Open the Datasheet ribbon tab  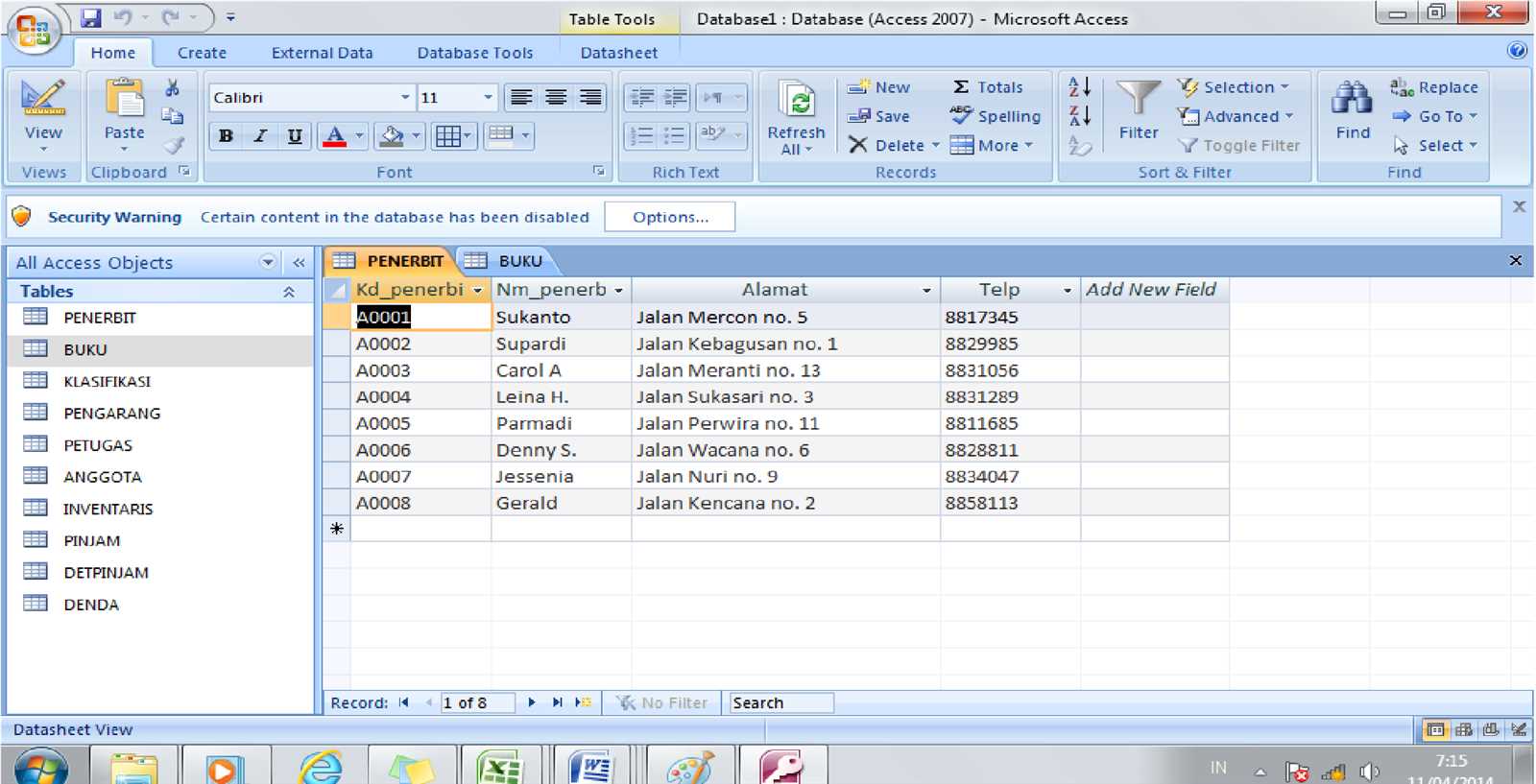[618, 53]
